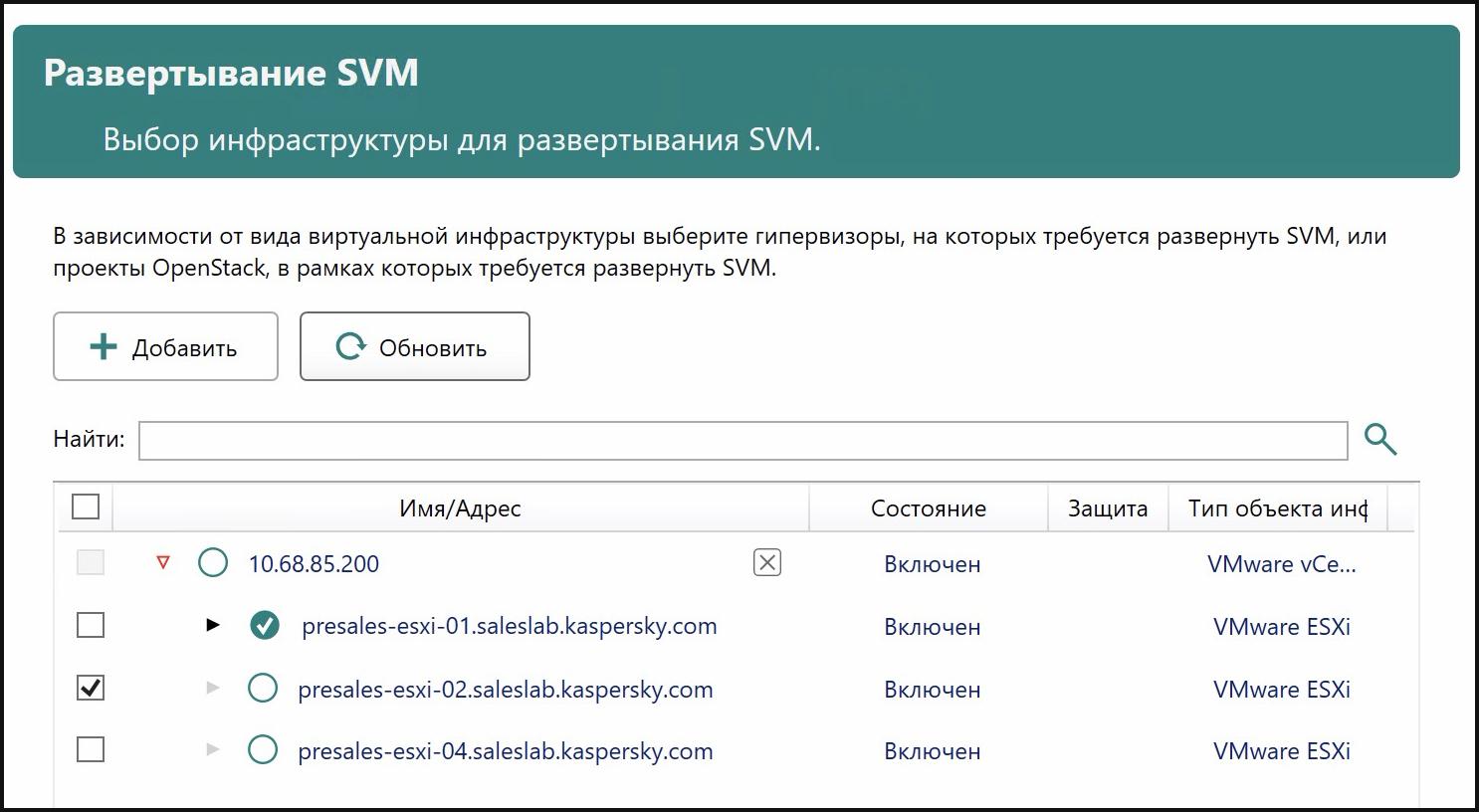Select presales-esxi-04.saleslab.kaspersky.com host
The image size is (1479, 812).
506,751
